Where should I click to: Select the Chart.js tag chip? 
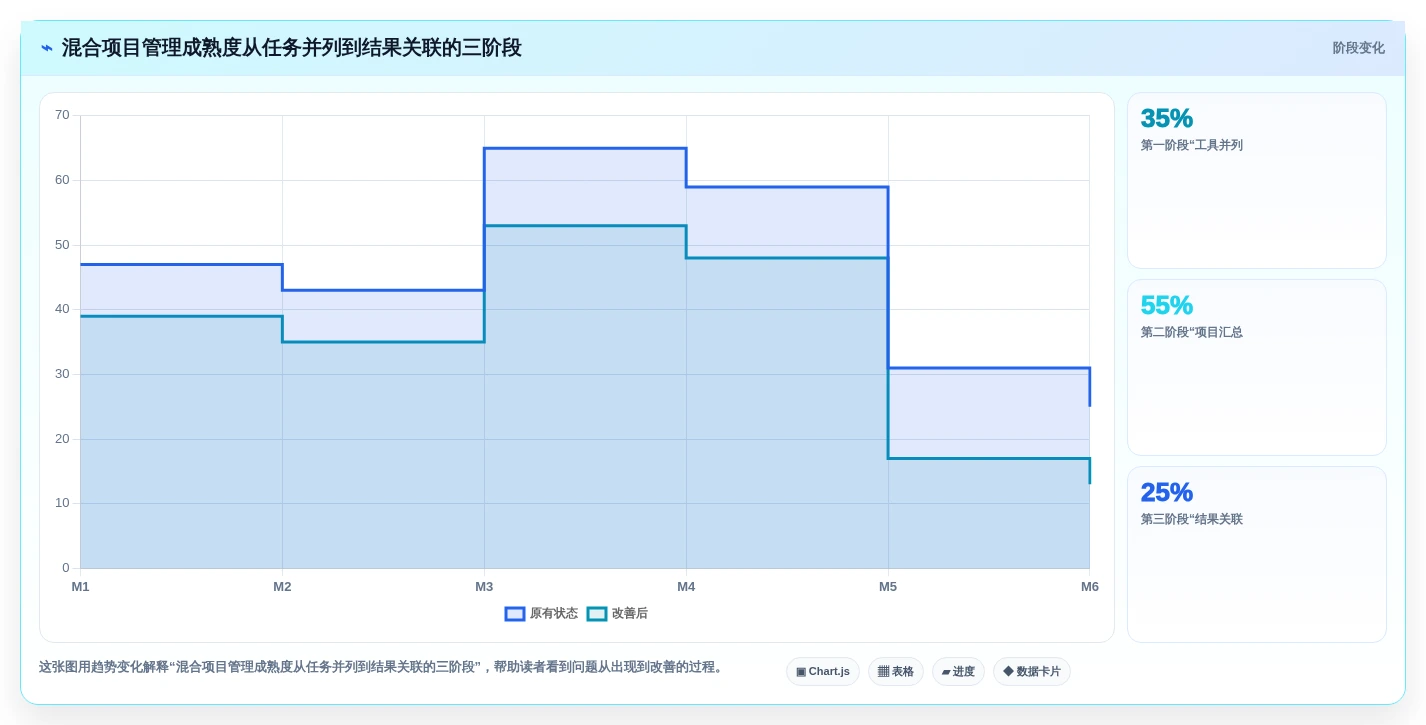click(x=823, y=672)
